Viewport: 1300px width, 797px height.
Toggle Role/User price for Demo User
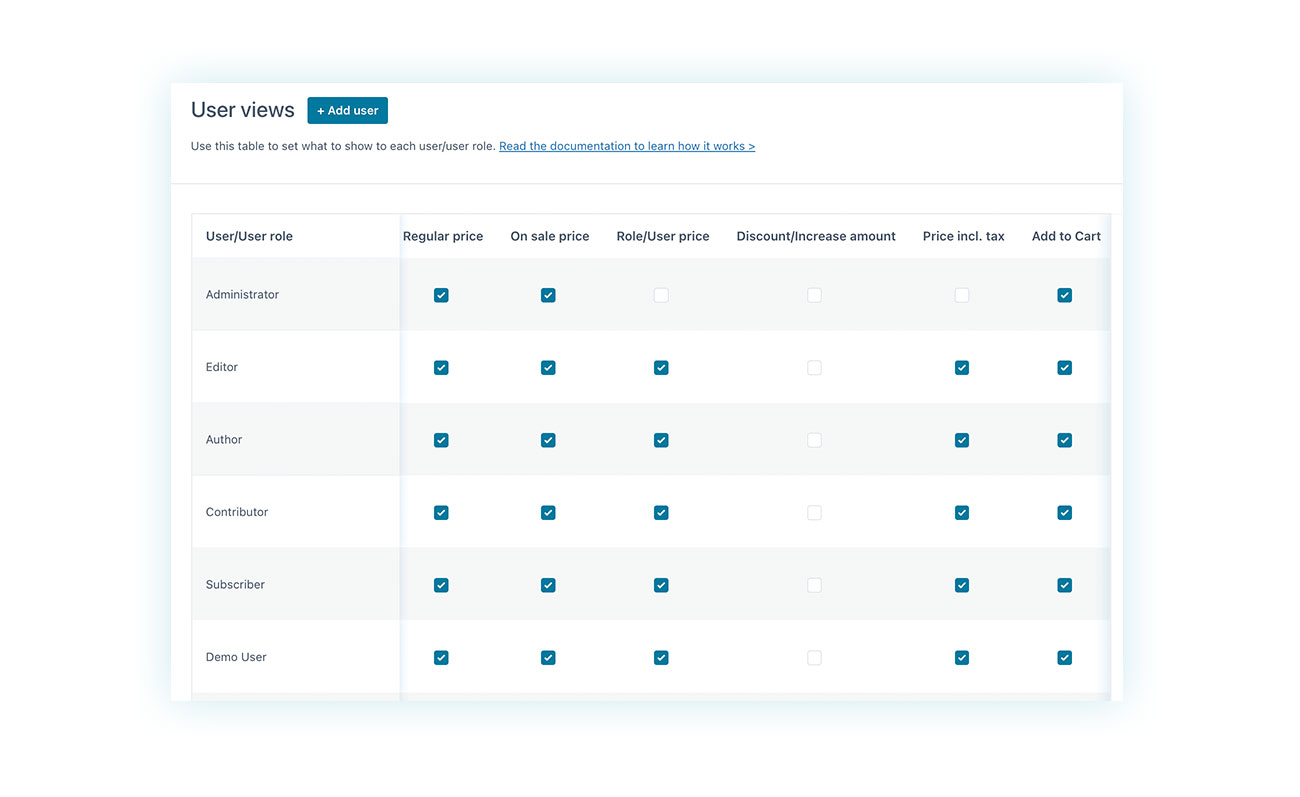point(661,658)
